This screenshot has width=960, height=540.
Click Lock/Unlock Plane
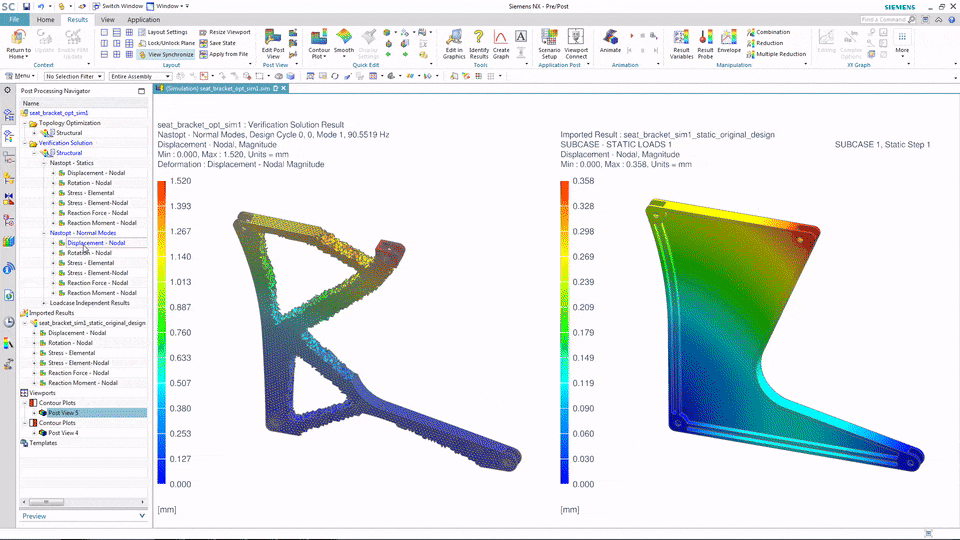[x=167, y=43]
